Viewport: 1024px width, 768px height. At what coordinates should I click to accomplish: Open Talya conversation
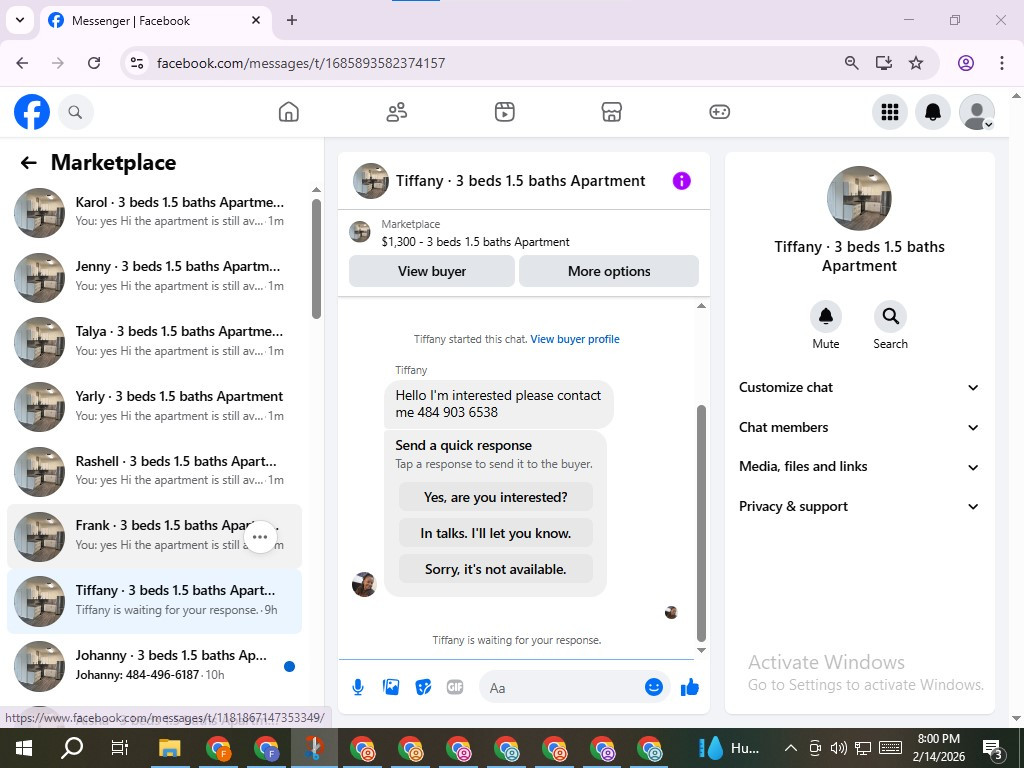click(x=155, y=342)
